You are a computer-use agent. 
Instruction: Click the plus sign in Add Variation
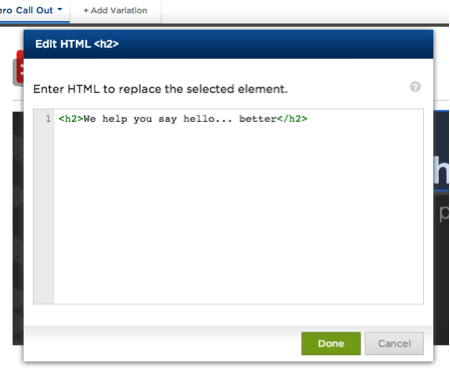86,11
